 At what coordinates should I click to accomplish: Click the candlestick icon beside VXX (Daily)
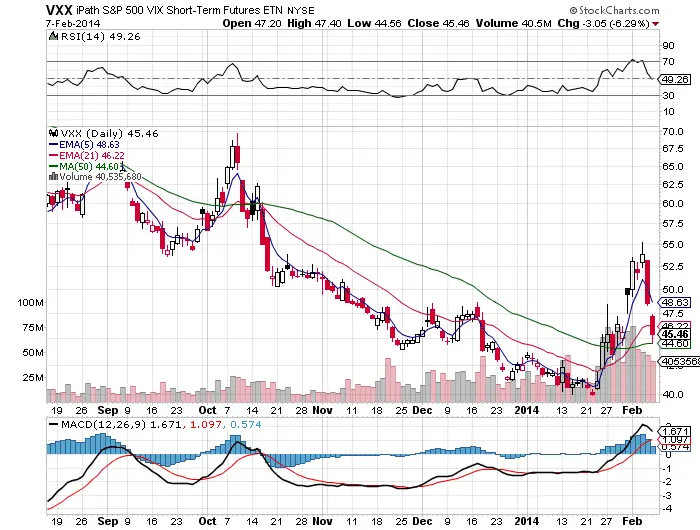(x=54, y=133)
